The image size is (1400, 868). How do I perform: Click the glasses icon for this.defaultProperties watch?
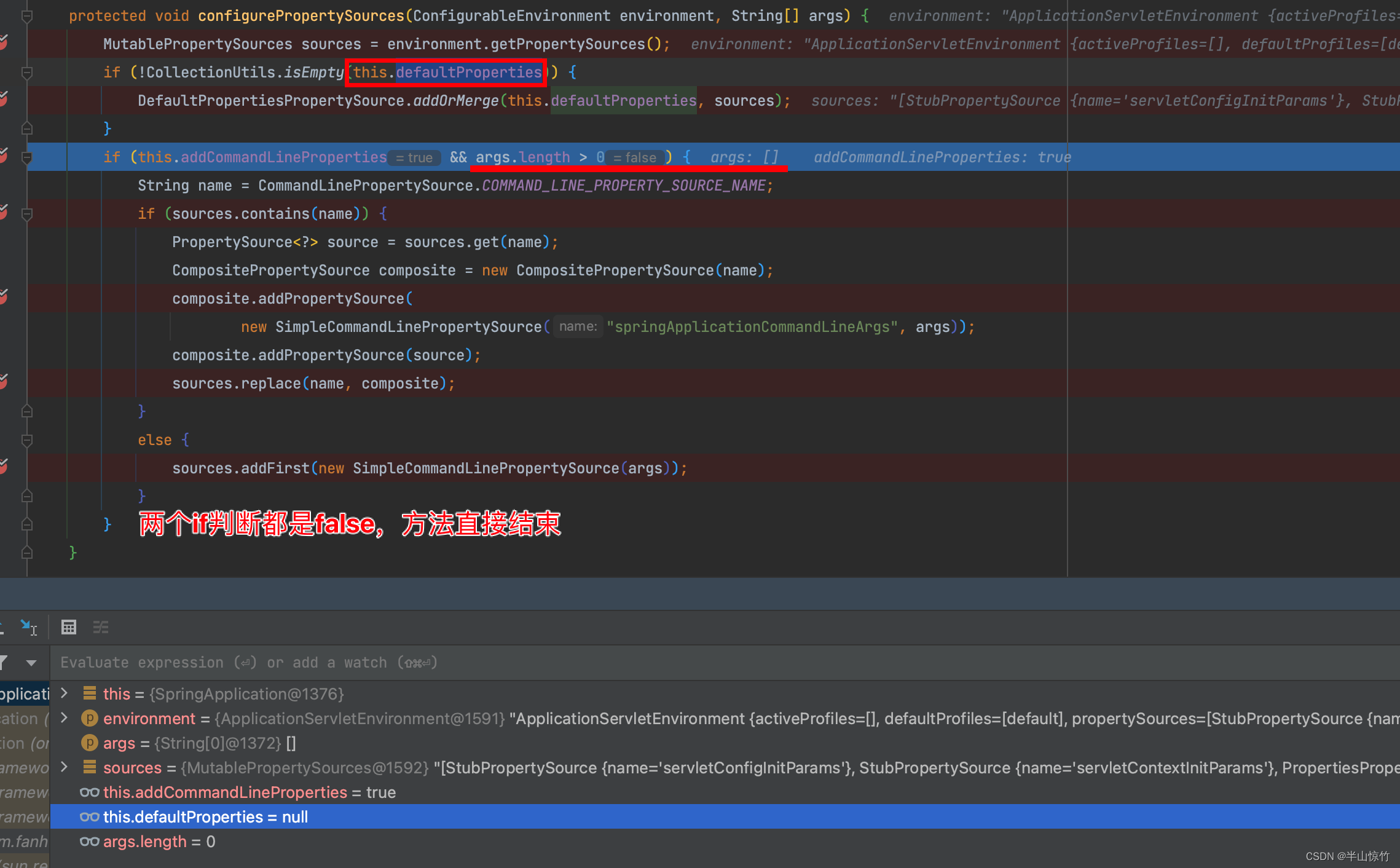(x=89, y=817)
